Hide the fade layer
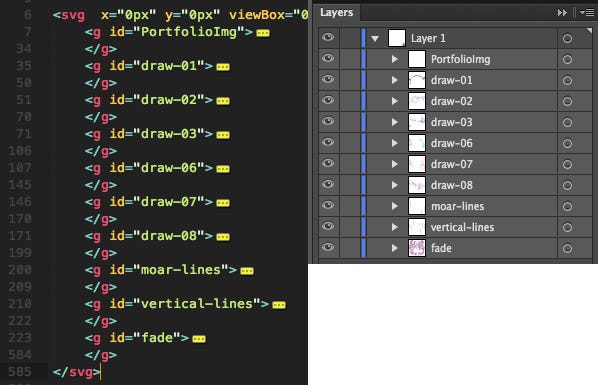Image resolution: width=598 pixels, height=385 pixels. [328, 247]
